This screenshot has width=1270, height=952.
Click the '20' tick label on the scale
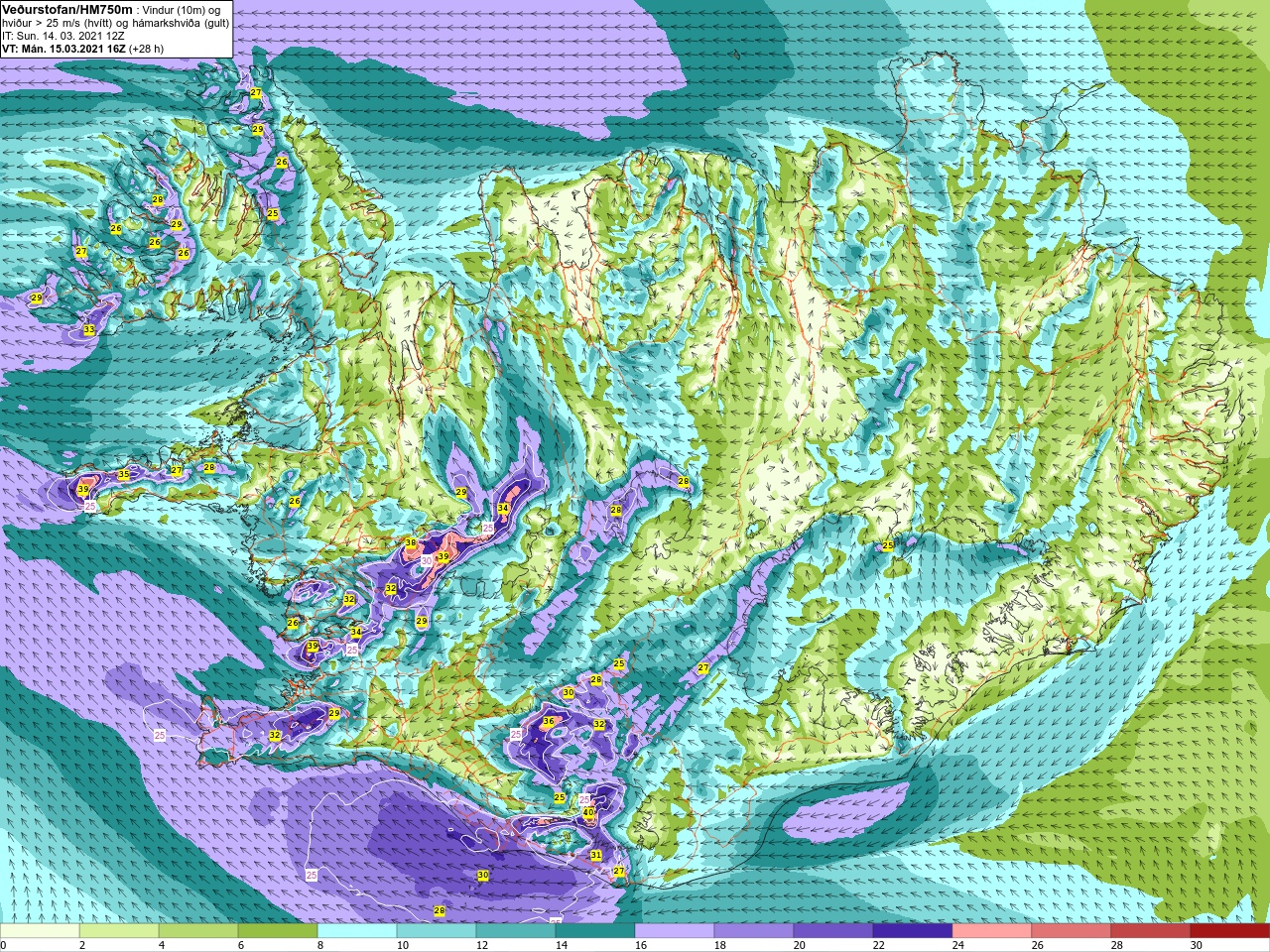click(x=800, y=946)
